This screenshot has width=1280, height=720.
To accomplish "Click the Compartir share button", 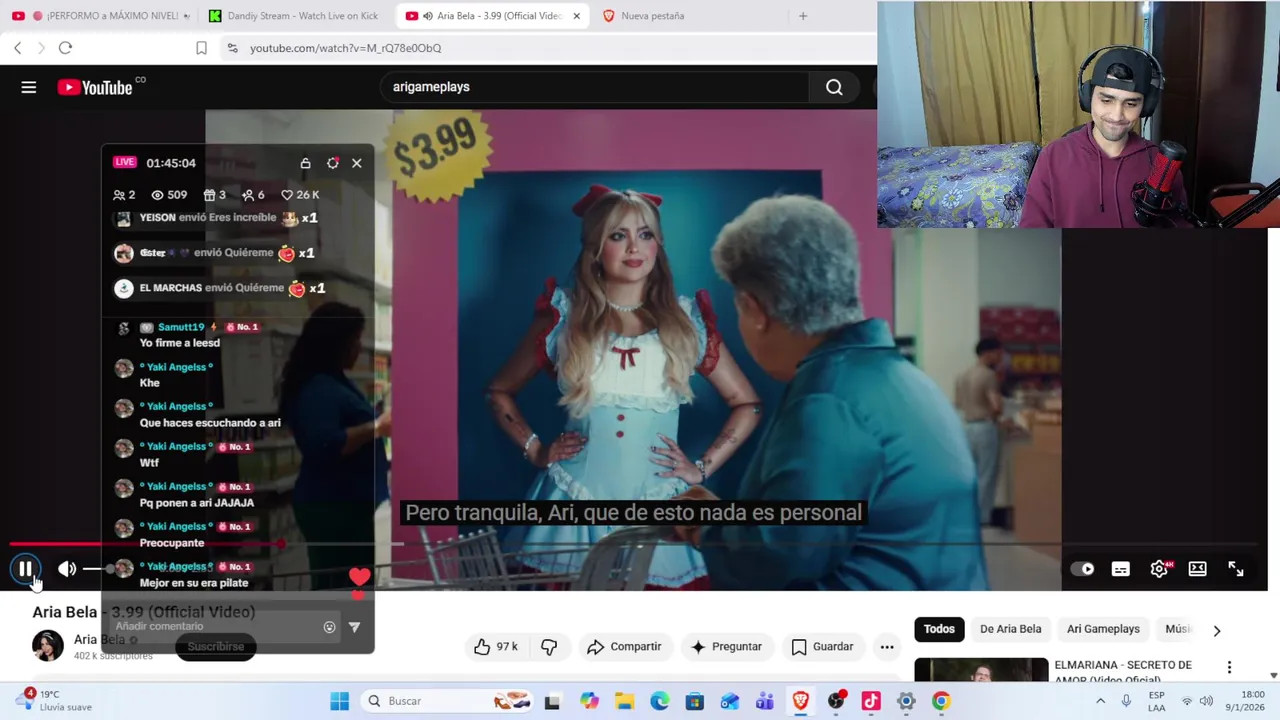I will click(624, 647).
